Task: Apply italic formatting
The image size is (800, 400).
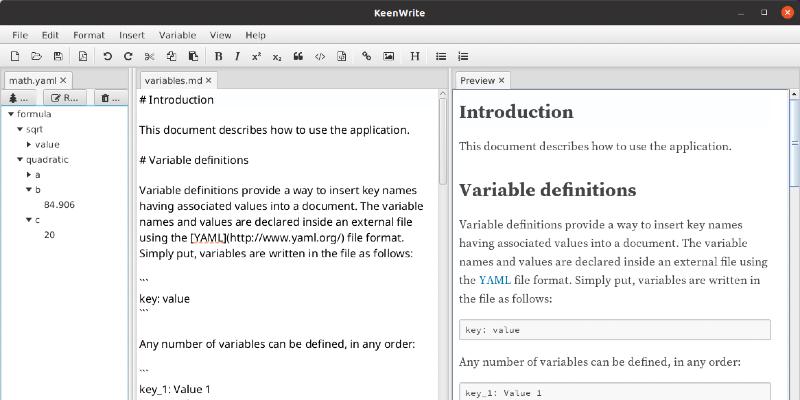Action: point(237,56)
